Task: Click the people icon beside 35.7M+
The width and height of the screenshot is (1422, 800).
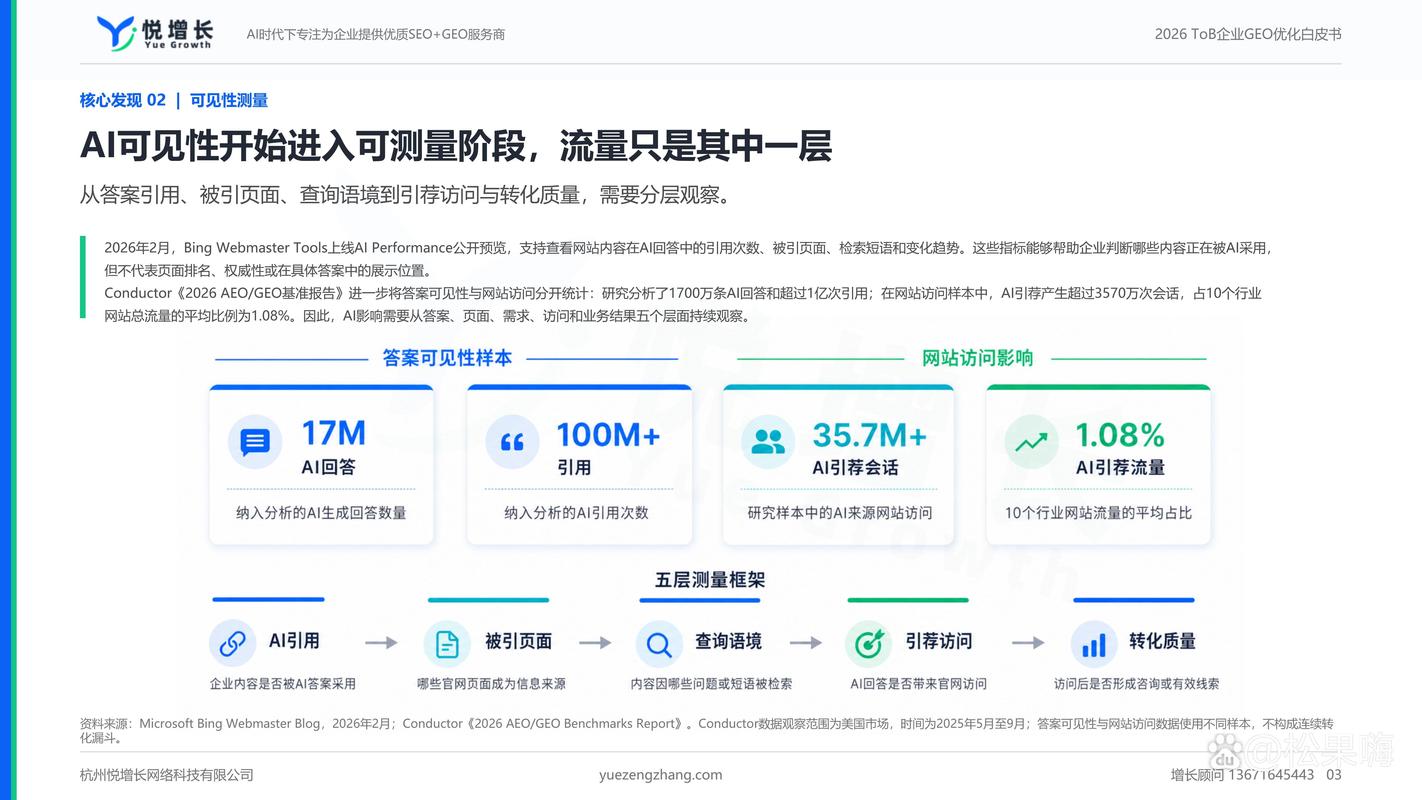Action: click(x=768, y=442)
